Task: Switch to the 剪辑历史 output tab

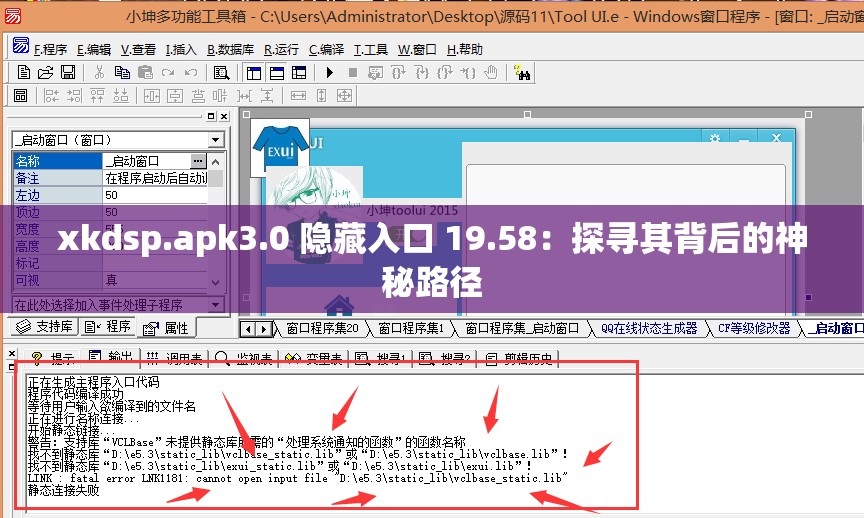Action: pos(519,358)
